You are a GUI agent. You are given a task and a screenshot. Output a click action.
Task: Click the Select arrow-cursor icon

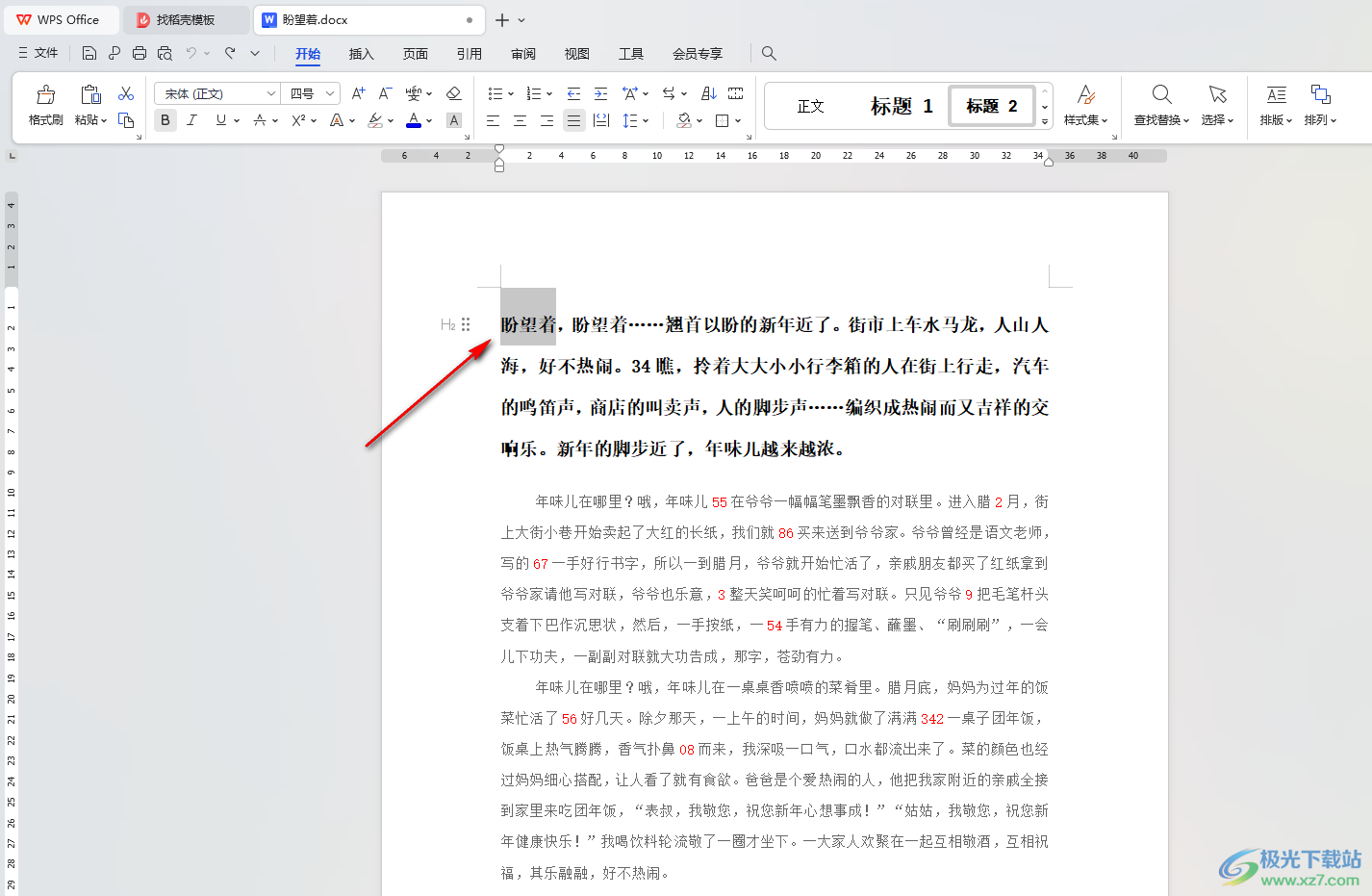(x=1218, y=94)
